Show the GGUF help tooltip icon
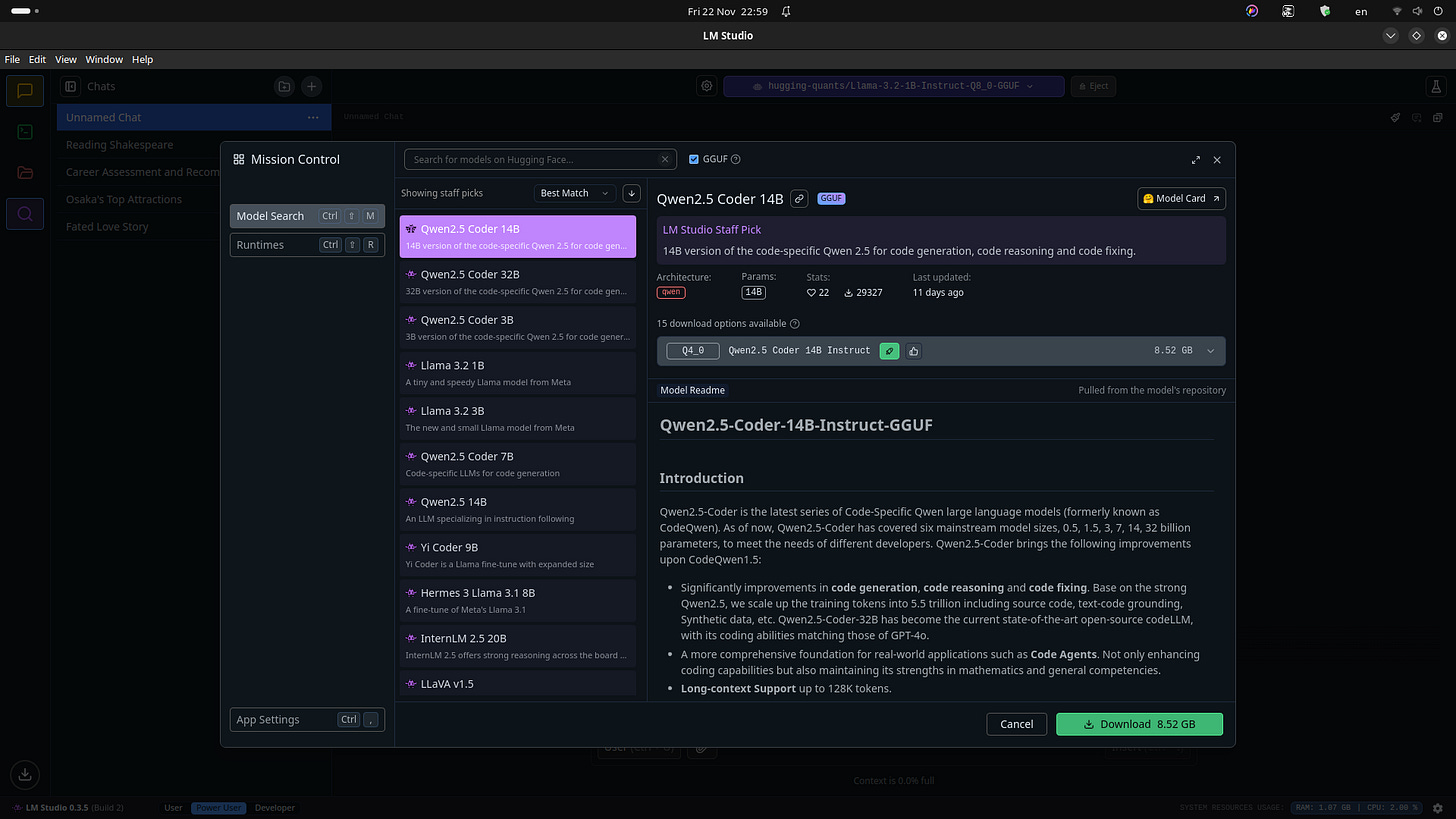1456x819 pixels. click(736, 159)
